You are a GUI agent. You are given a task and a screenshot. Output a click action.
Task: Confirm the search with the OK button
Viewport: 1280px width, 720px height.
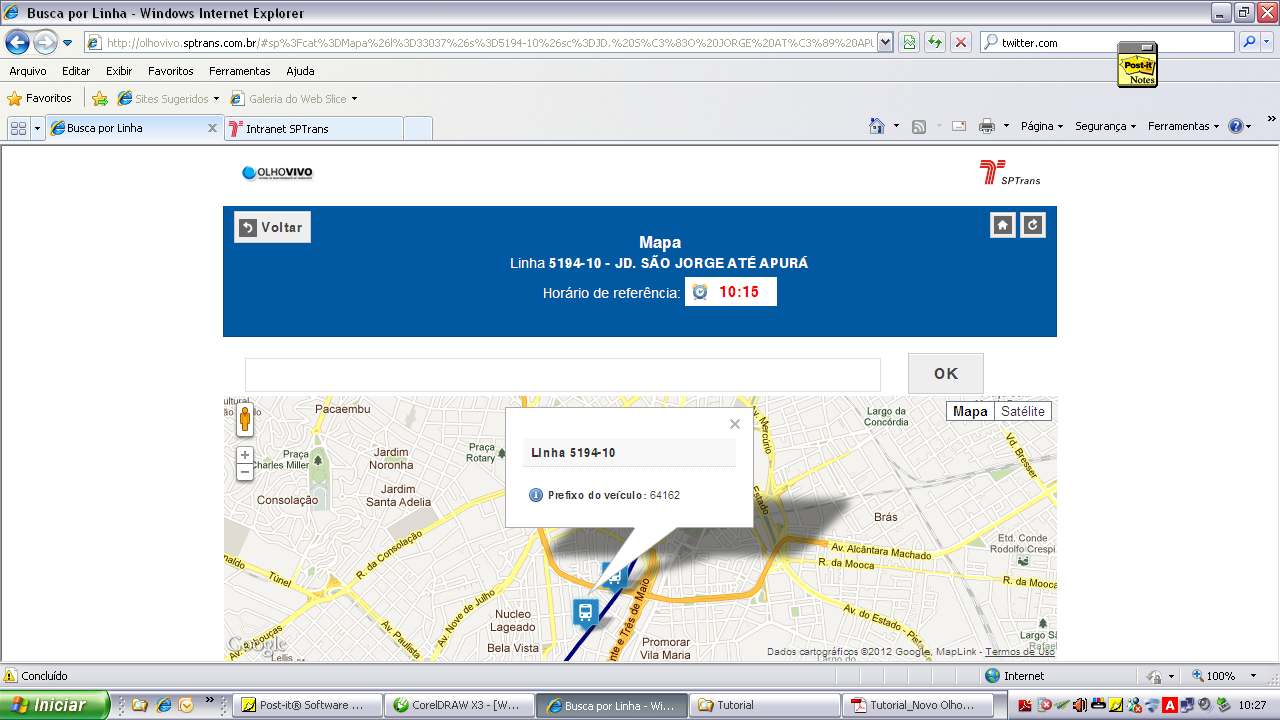point(946,374)
